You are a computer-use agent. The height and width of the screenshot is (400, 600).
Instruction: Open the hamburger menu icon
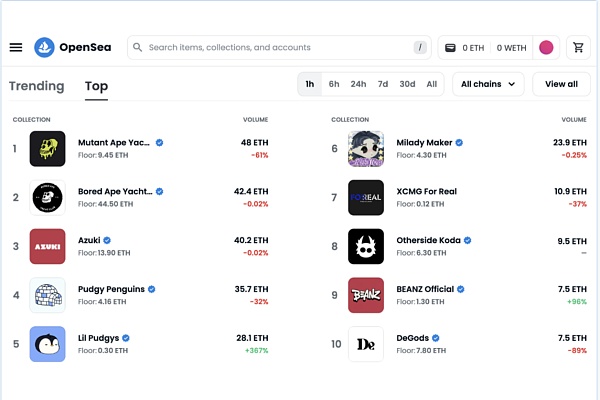point(16,47)
